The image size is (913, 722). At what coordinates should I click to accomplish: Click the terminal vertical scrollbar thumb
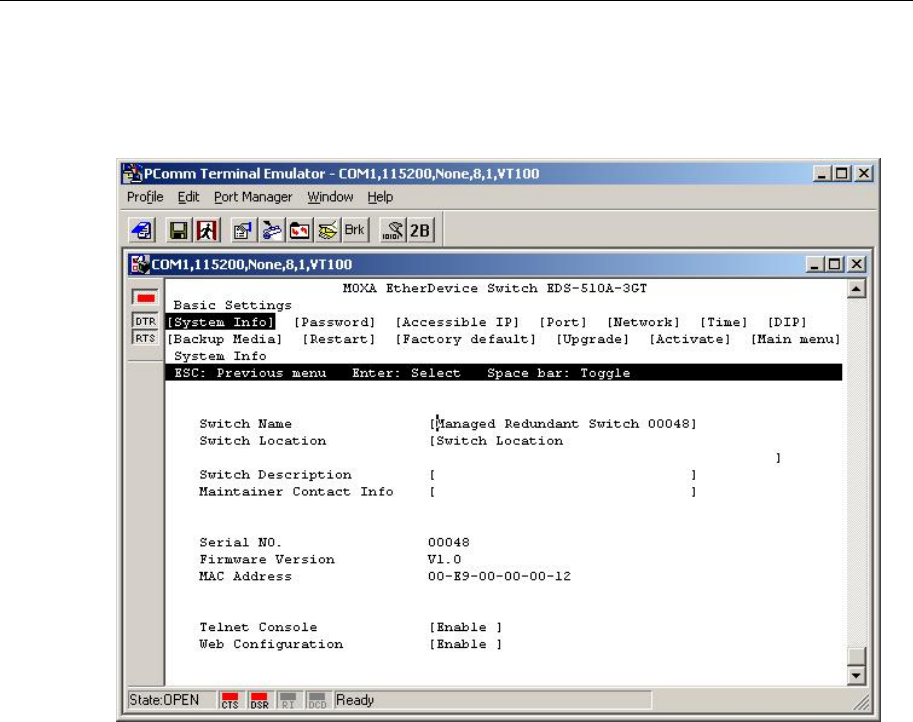856,656
